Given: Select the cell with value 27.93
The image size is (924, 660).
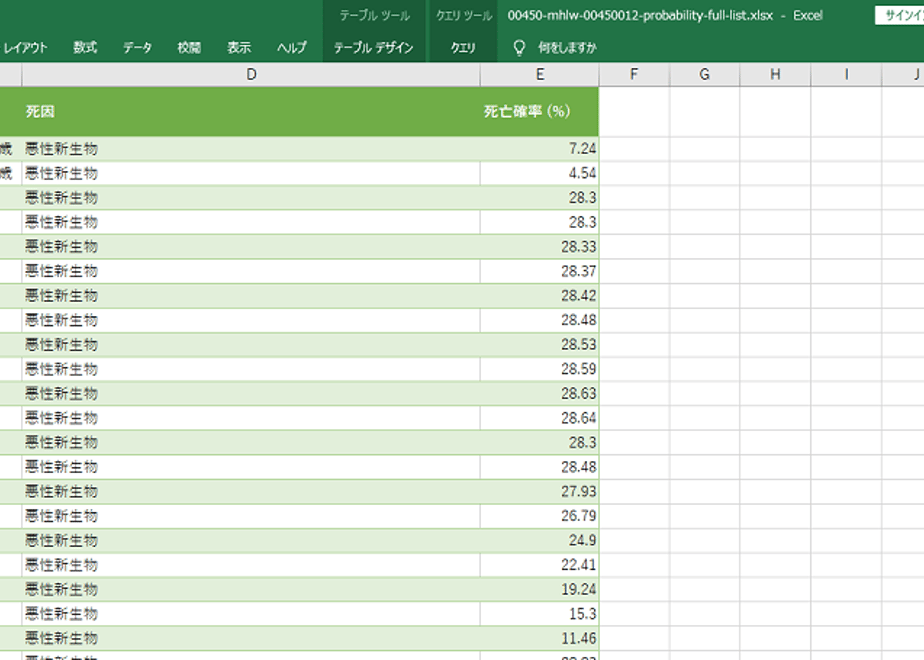Looking at the screenshot, I should [x=540, y=491].
